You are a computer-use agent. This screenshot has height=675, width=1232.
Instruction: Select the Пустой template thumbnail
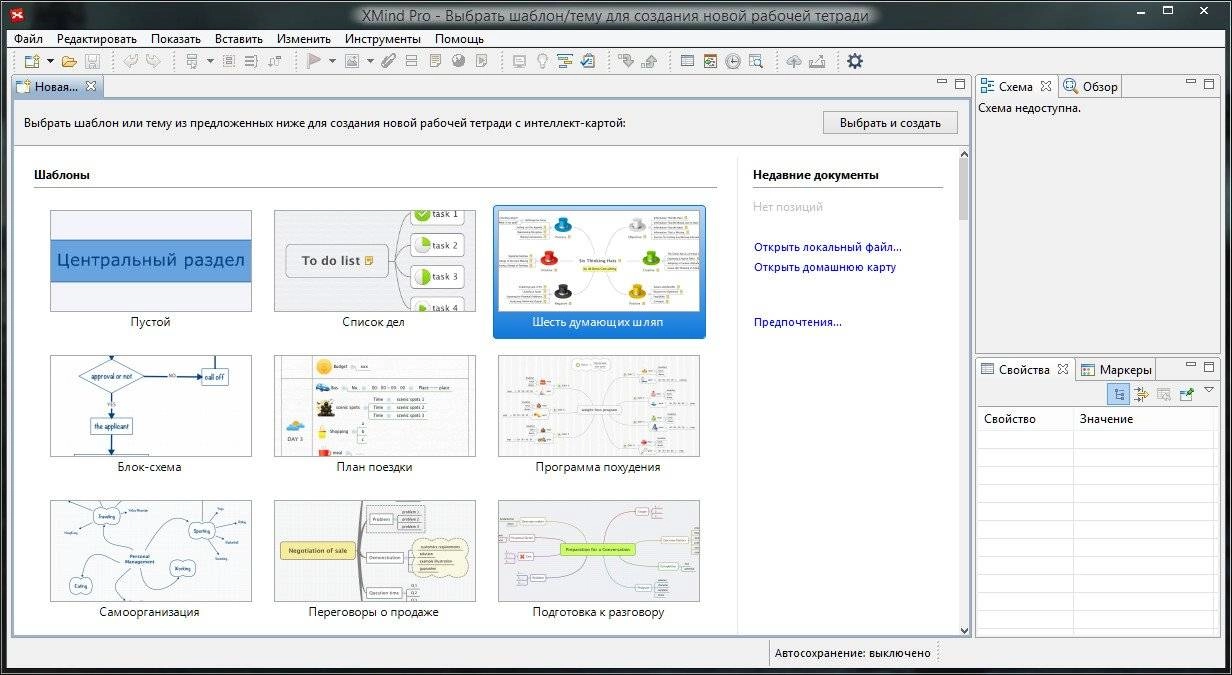point(151,261)
